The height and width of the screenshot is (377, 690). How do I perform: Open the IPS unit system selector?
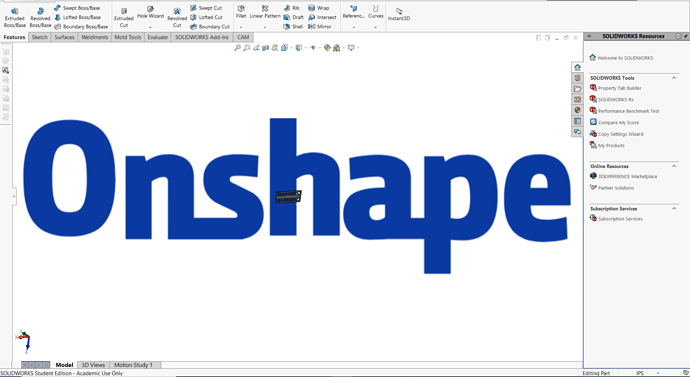click(640, 373)
